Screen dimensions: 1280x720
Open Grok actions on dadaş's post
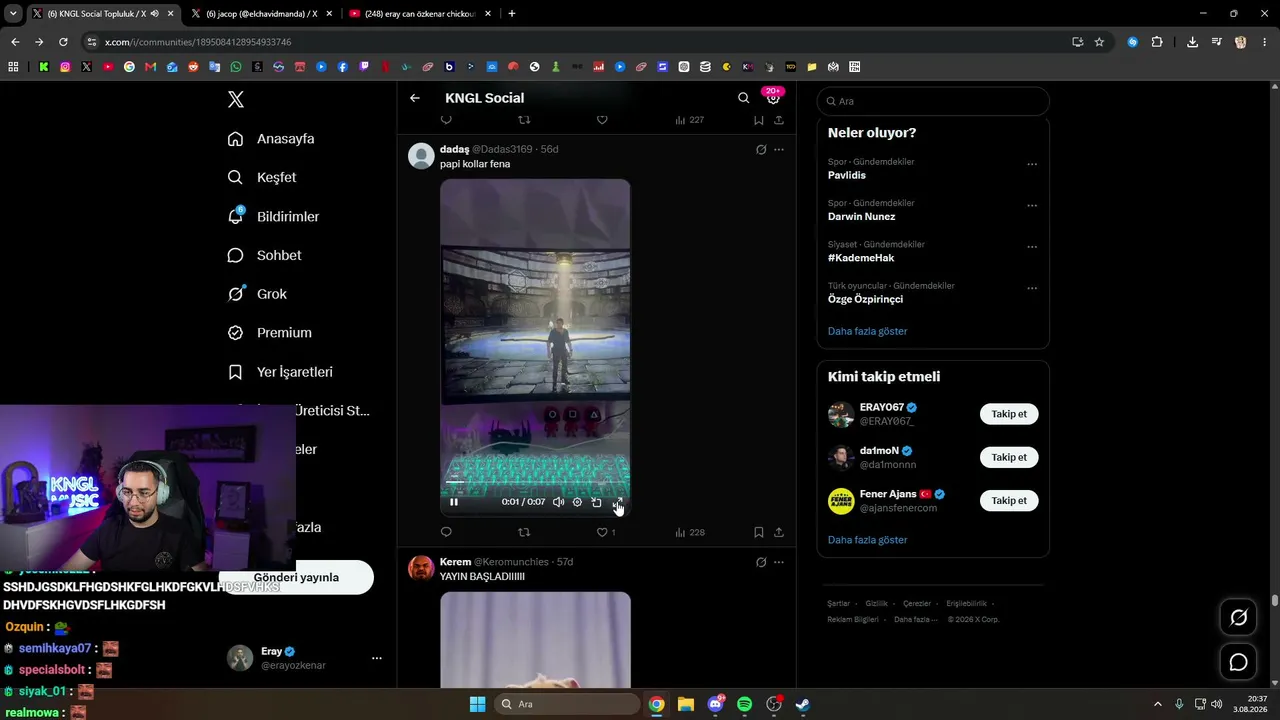pyautogui.click(x=761, y=150)
